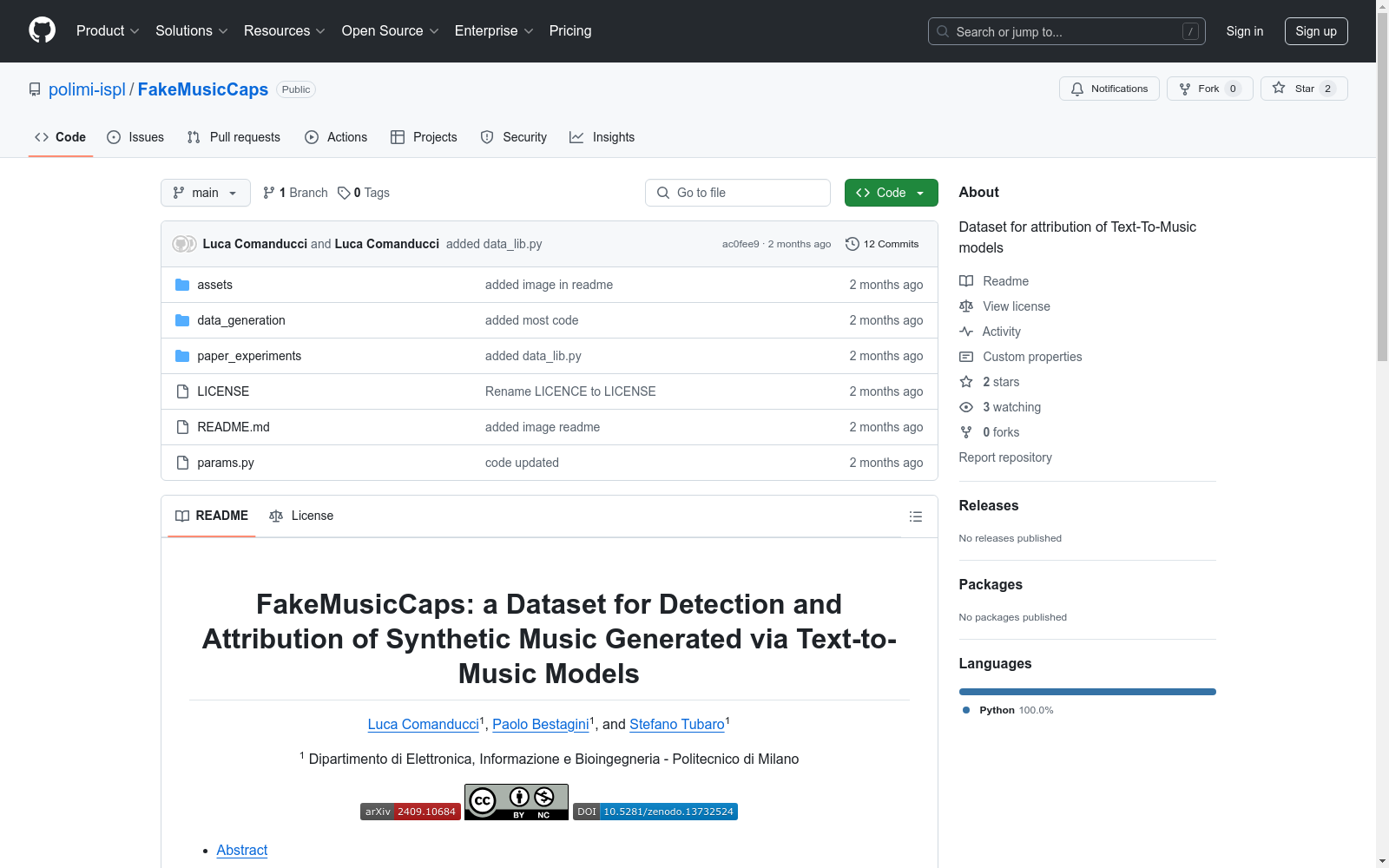
Task: Open the FakeMusicCaps repository name link
Action: click(203, 89)
